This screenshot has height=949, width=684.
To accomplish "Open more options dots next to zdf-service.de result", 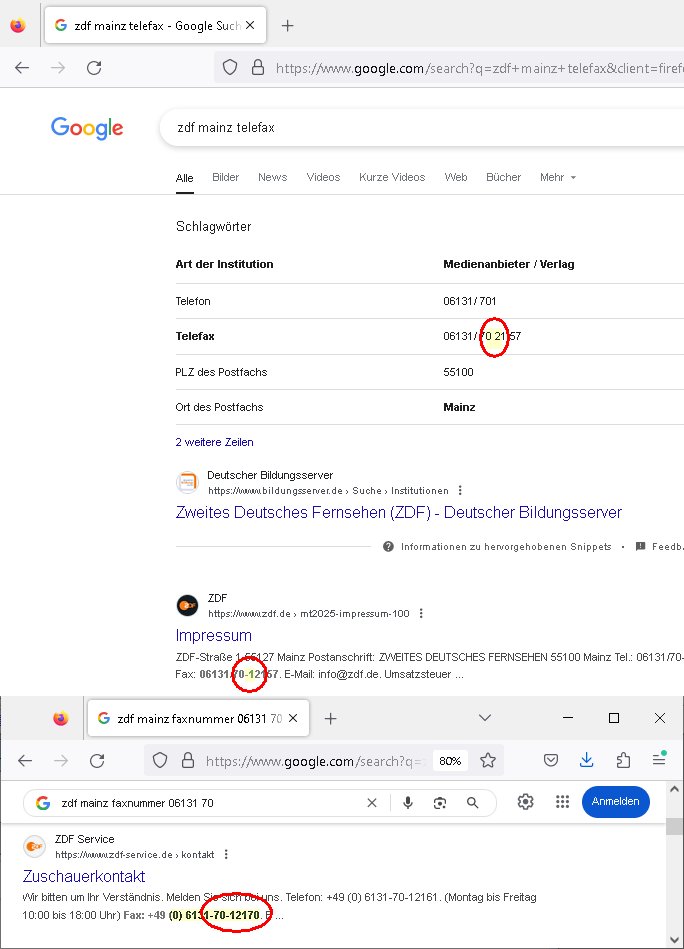I will [x=226, y=855].
